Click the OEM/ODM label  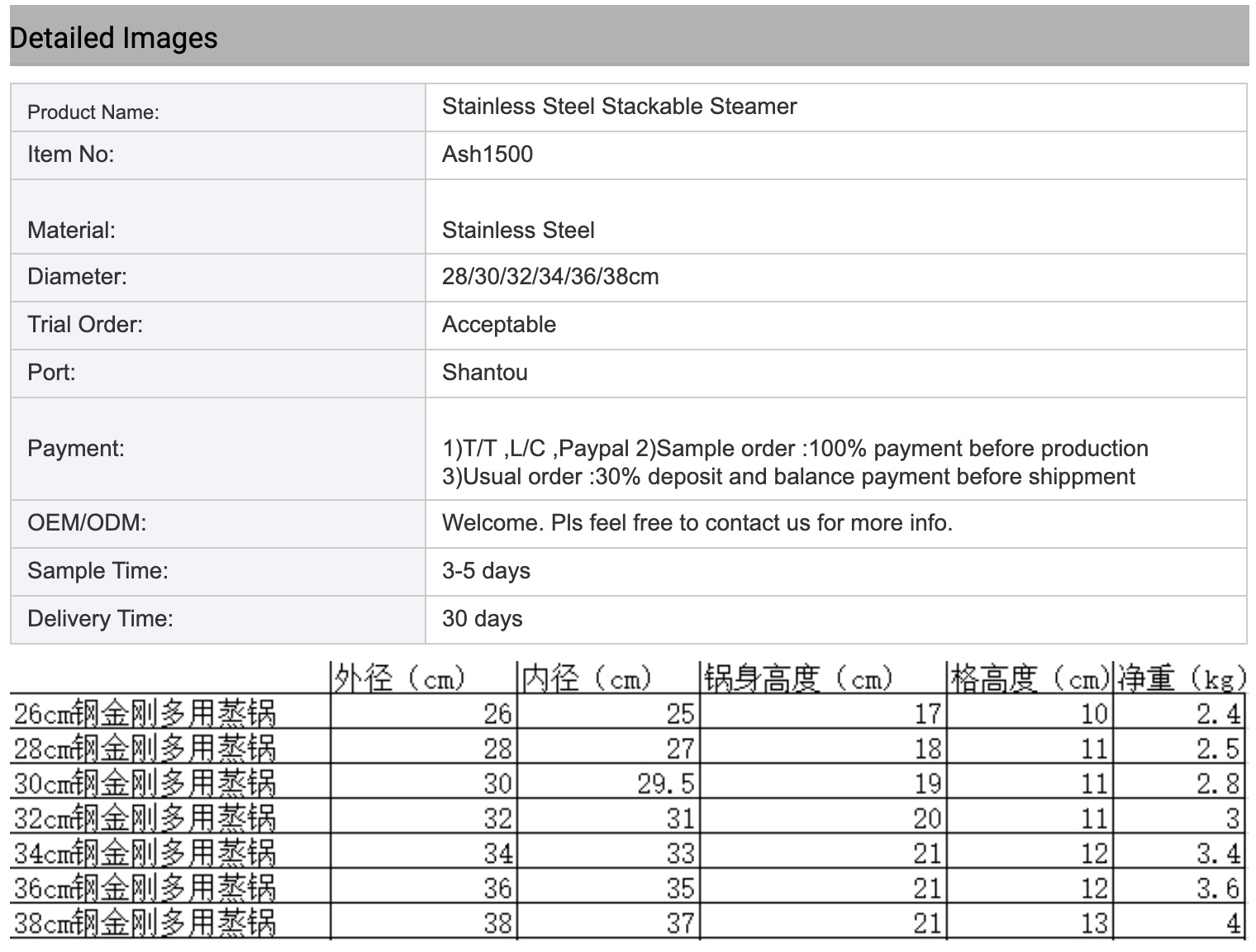(x=87, y=522)
